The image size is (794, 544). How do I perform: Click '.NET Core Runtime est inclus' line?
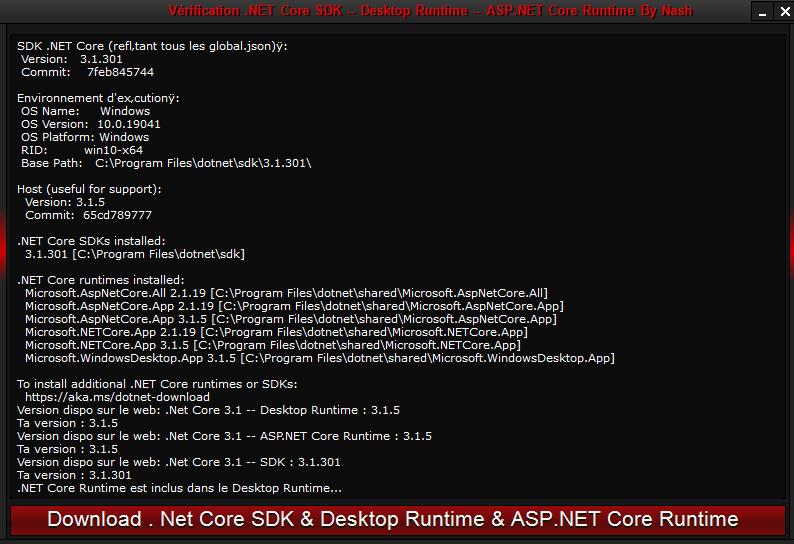[179, 488]
